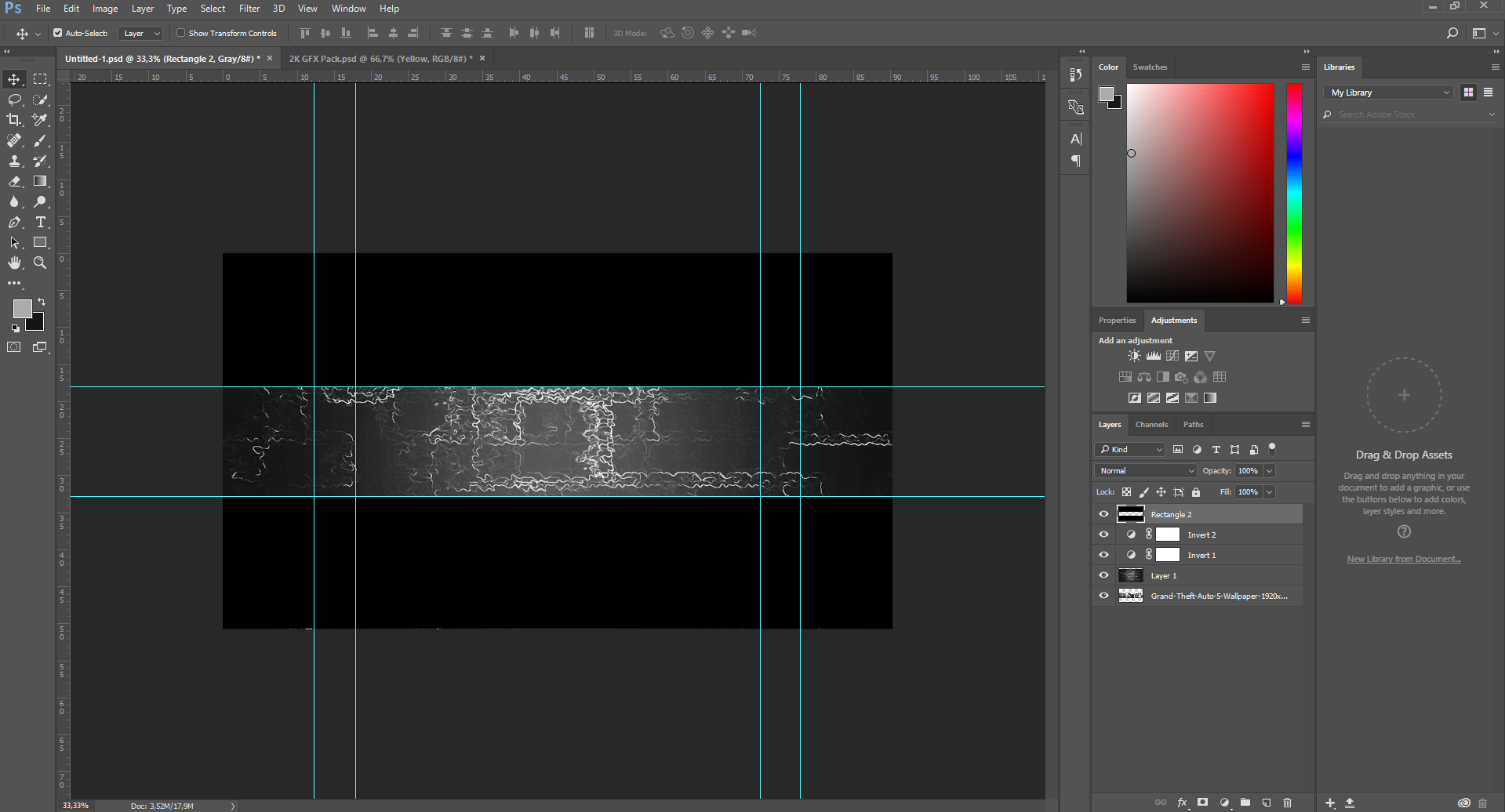Select the Spot Healing Brush tool
Viewport: 1505px width, 812px height.
pyautogui.click(x=14, y=140)
